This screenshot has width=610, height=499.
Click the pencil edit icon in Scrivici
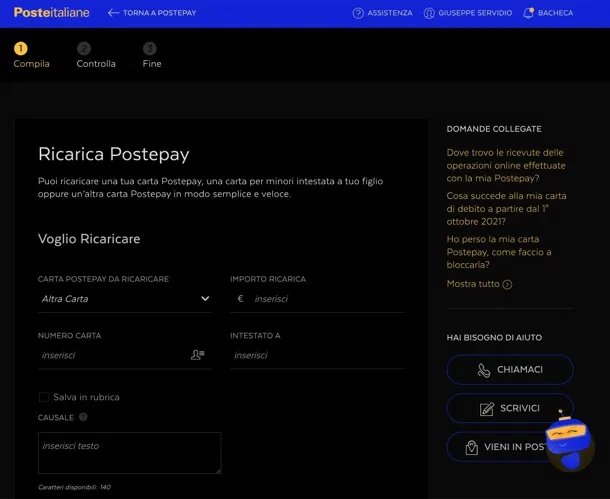pyautogui.click(x=487, y=409)
